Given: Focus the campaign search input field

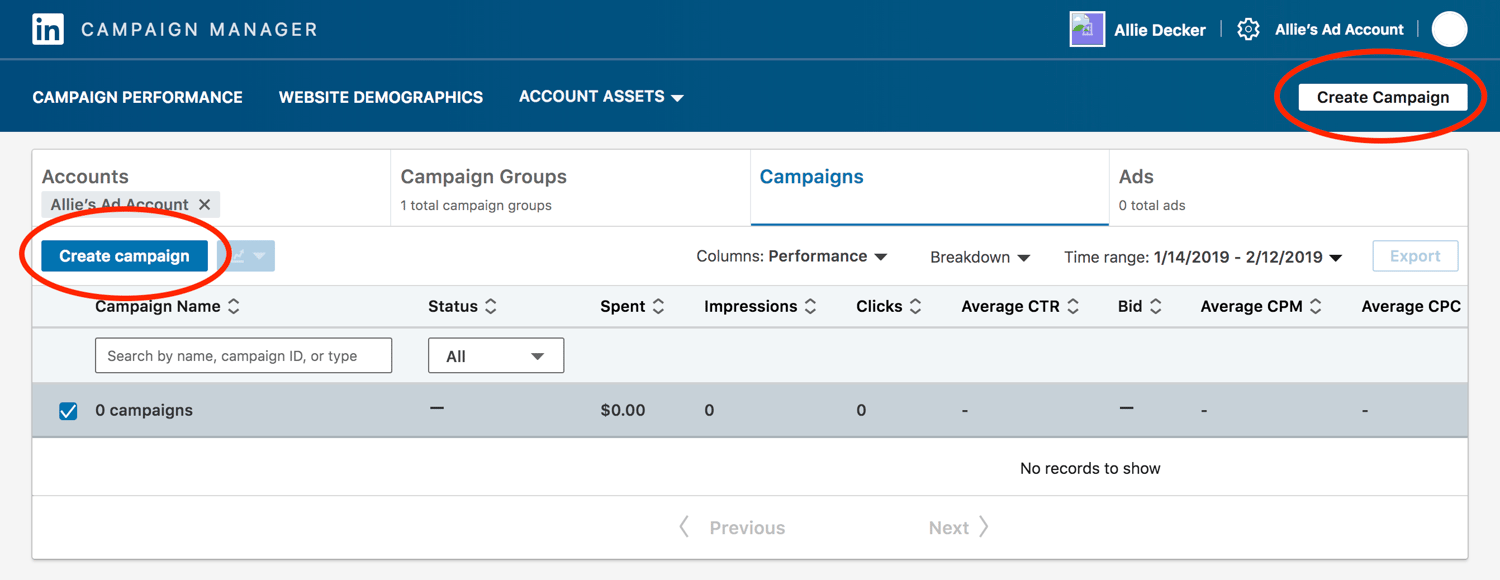Looking at the screenshot, I should click(x=243, y=356).
